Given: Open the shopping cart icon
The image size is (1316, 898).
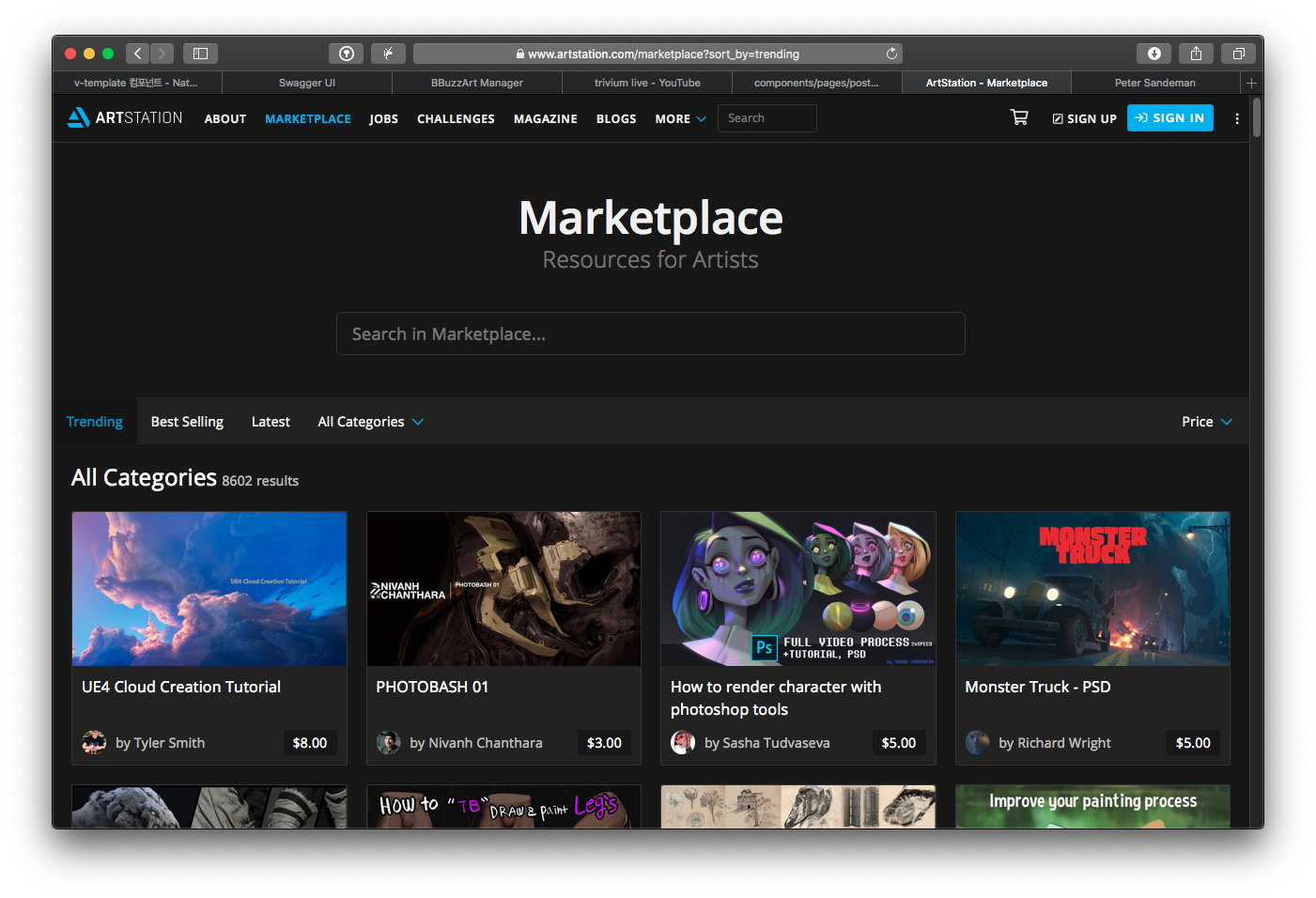Looking at the screenshot, I should point(1019,117).
